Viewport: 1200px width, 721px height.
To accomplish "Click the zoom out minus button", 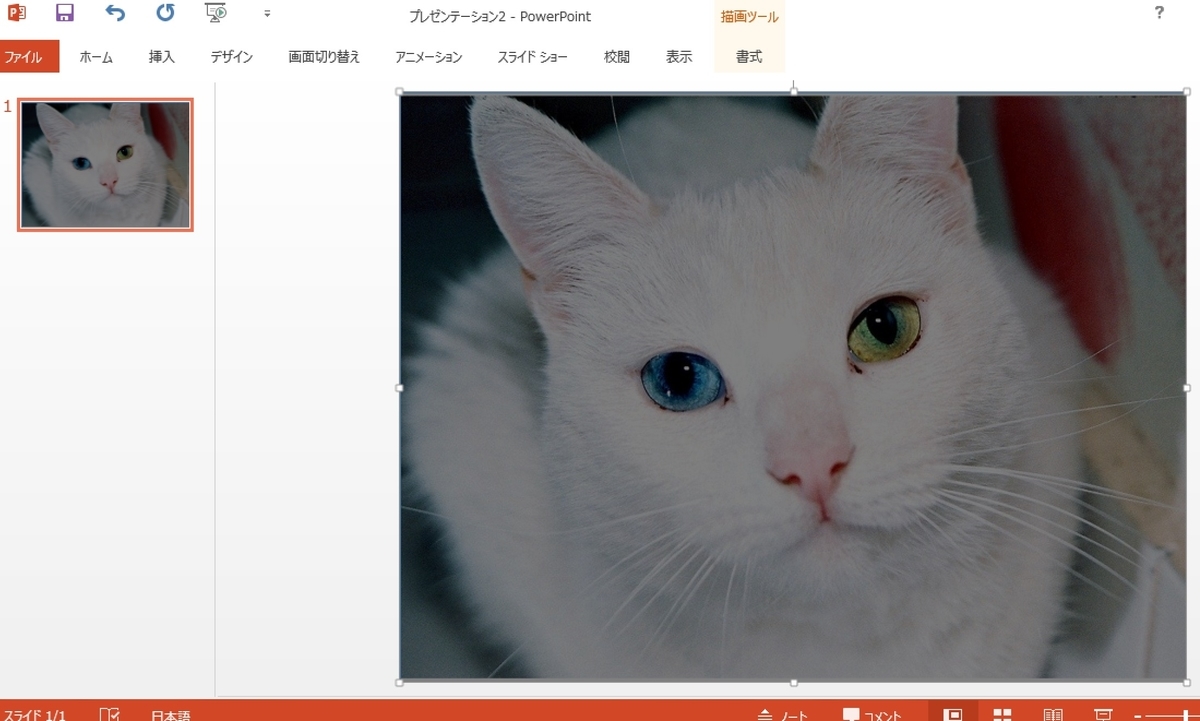I will pyautogui.click(x=1139, y=716).
